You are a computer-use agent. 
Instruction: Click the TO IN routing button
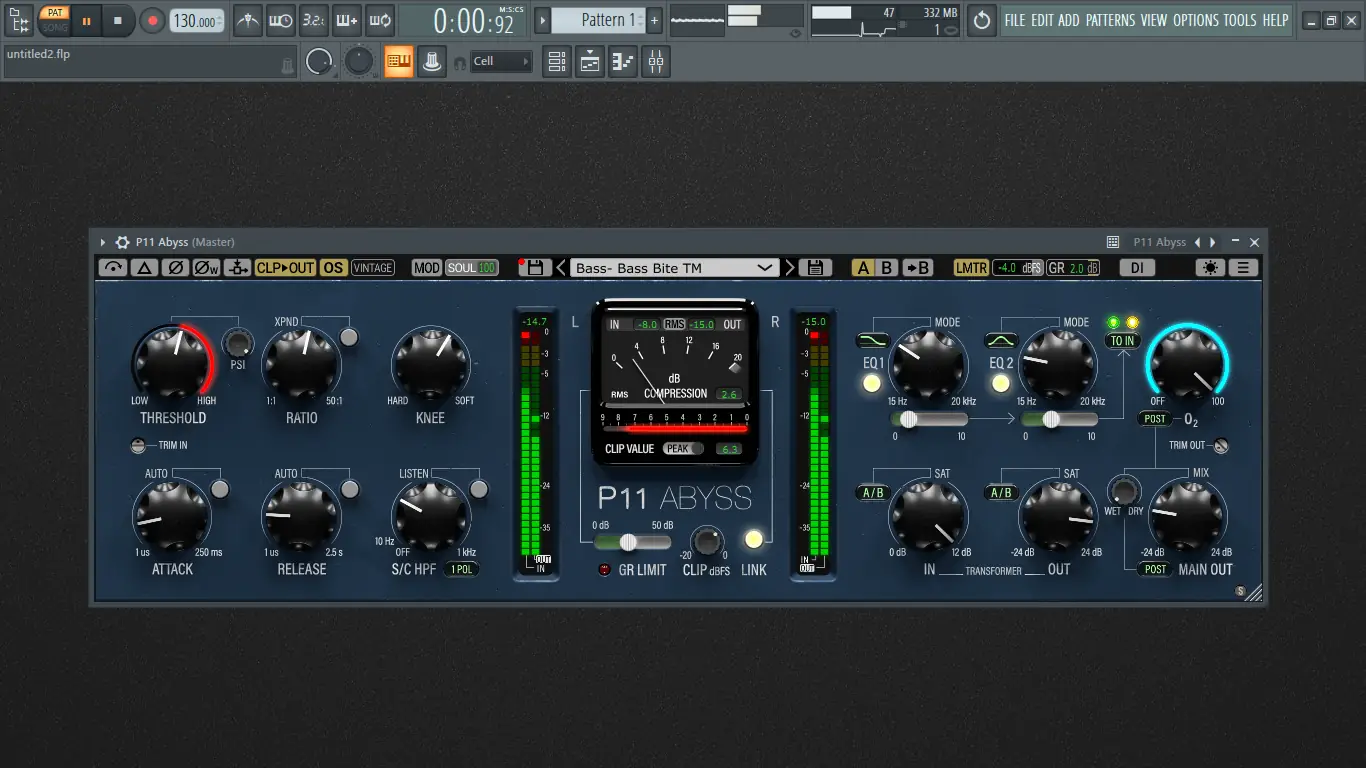pyautogui.click(x=1123, y=341)
